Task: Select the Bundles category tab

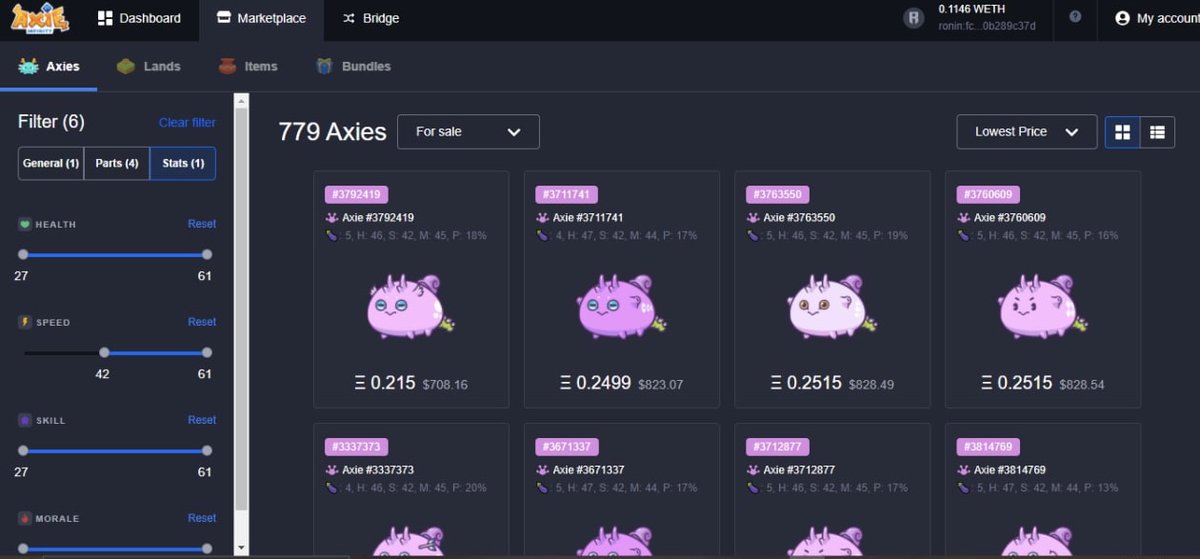Action: pos(353,67)
